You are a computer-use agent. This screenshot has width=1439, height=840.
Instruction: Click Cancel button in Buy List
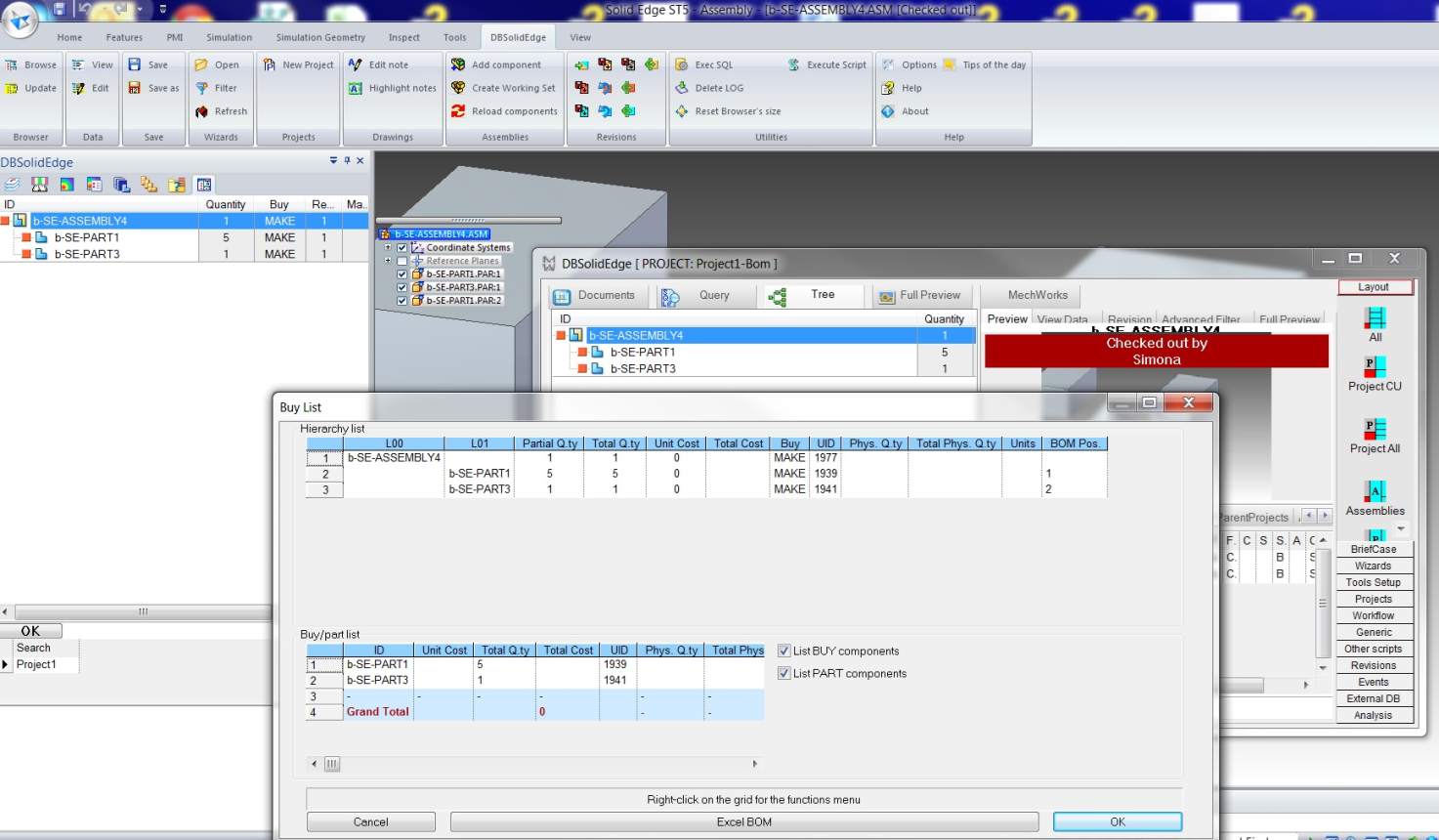pos(370,822)
